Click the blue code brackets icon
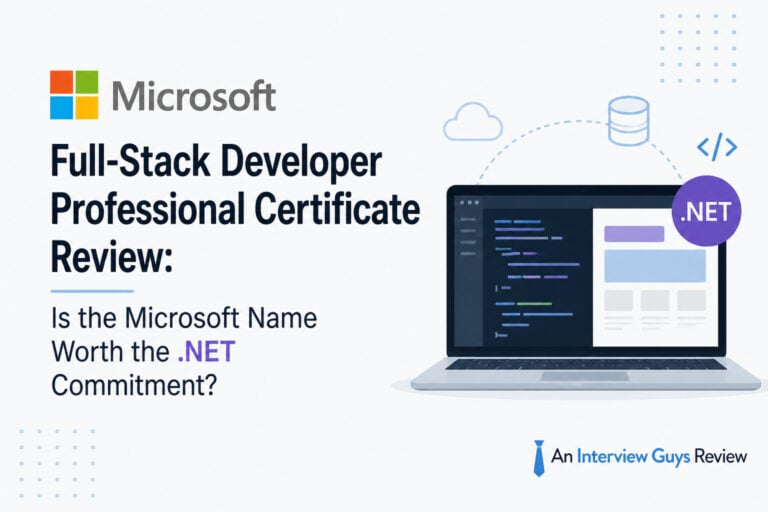The width and height of the screenshot is (768, 512). [717, 147]
